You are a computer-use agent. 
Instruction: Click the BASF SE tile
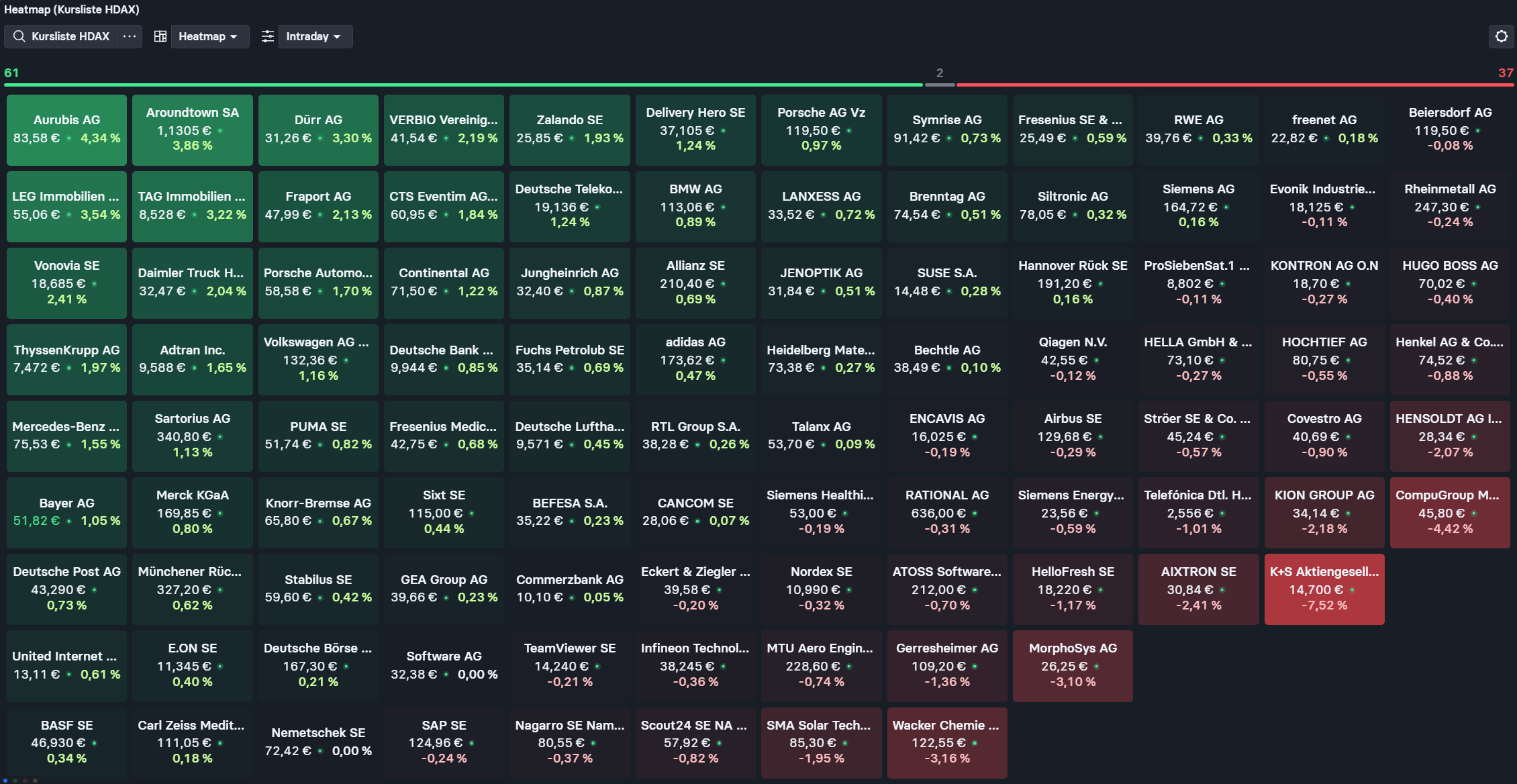(66, 743)
